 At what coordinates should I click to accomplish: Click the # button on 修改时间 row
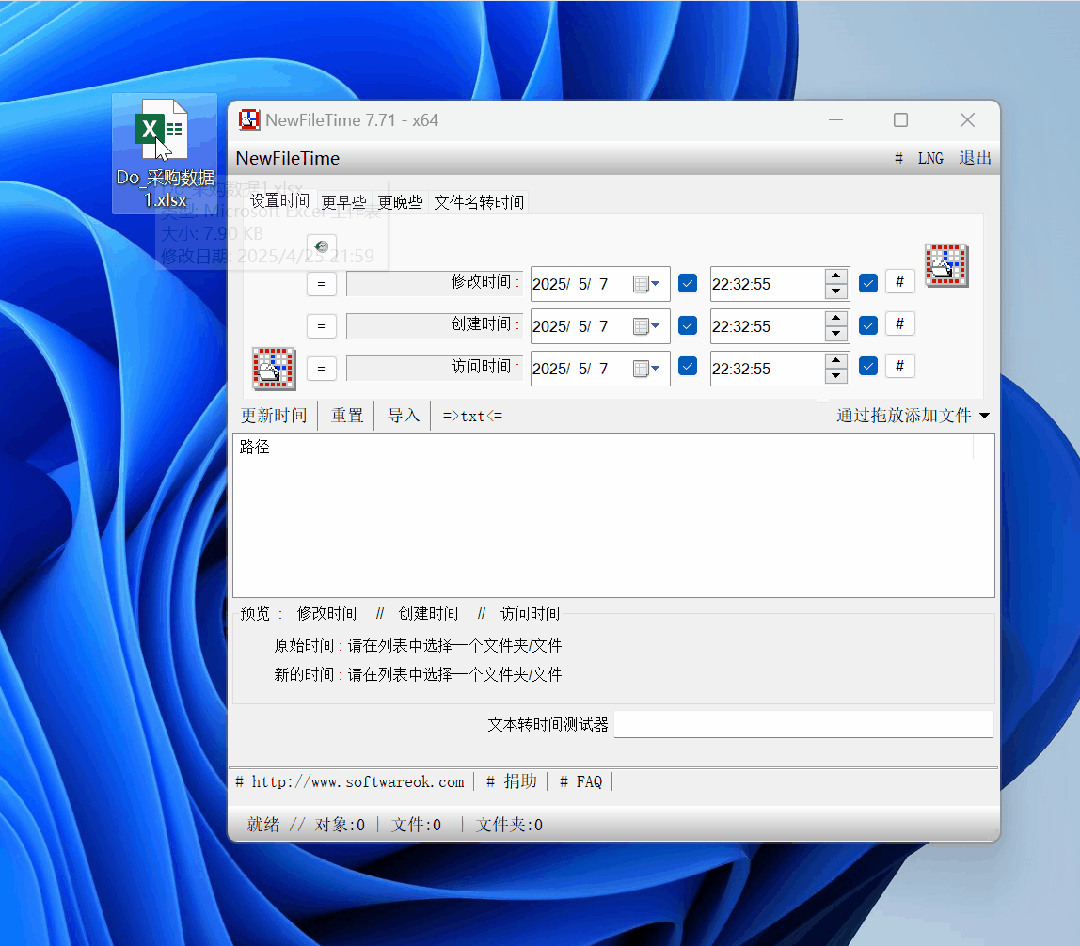[x=899, y=282]
